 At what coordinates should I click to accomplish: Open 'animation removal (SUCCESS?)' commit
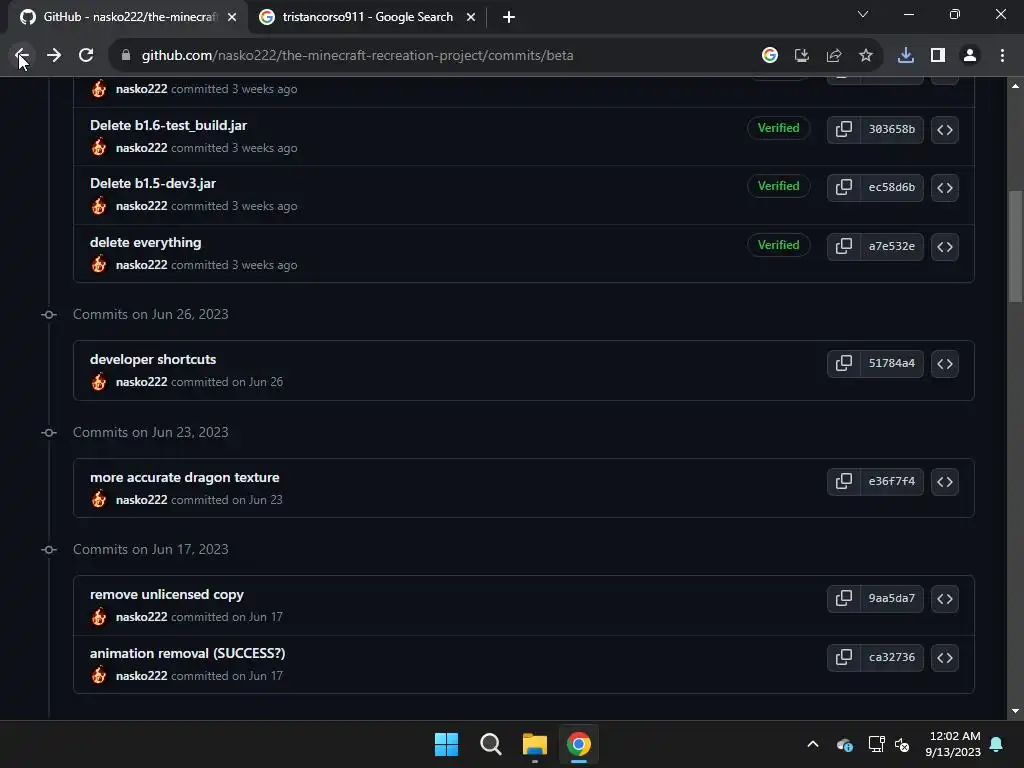[x=187, y=653]
